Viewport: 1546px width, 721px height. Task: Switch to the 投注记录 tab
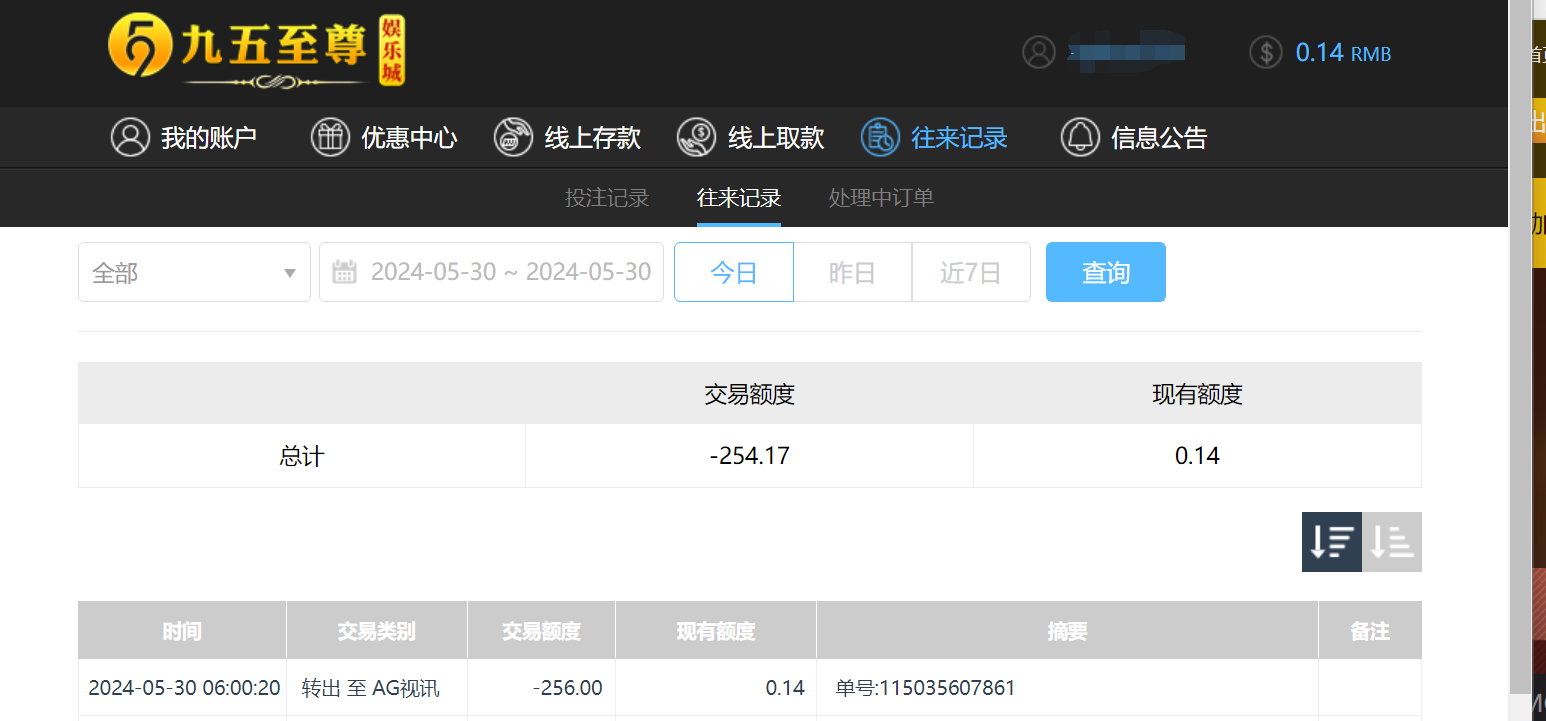click(607, 198)
